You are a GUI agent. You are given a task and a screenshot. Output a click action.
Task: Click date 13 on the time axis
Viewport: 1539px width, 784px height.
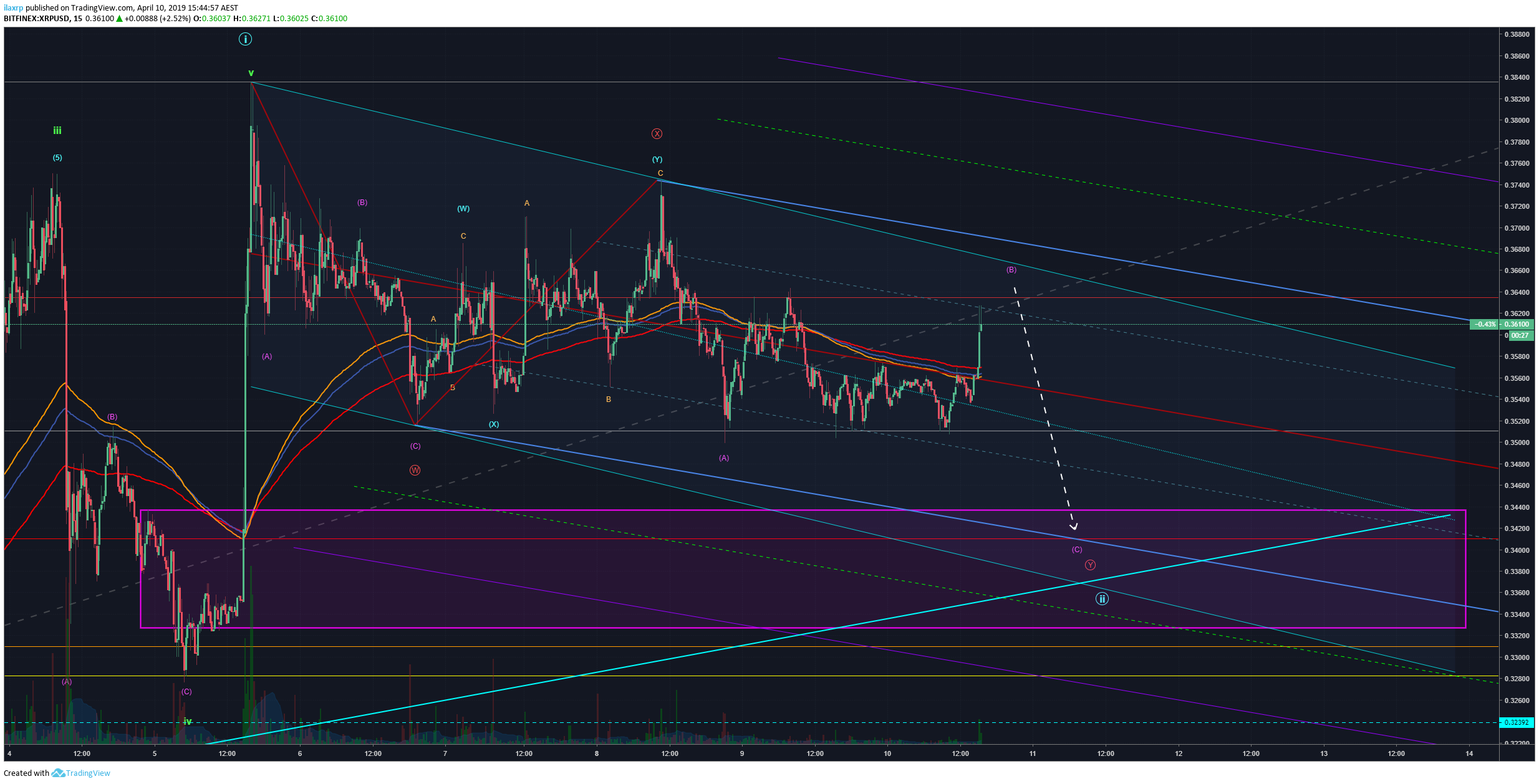1324,753
